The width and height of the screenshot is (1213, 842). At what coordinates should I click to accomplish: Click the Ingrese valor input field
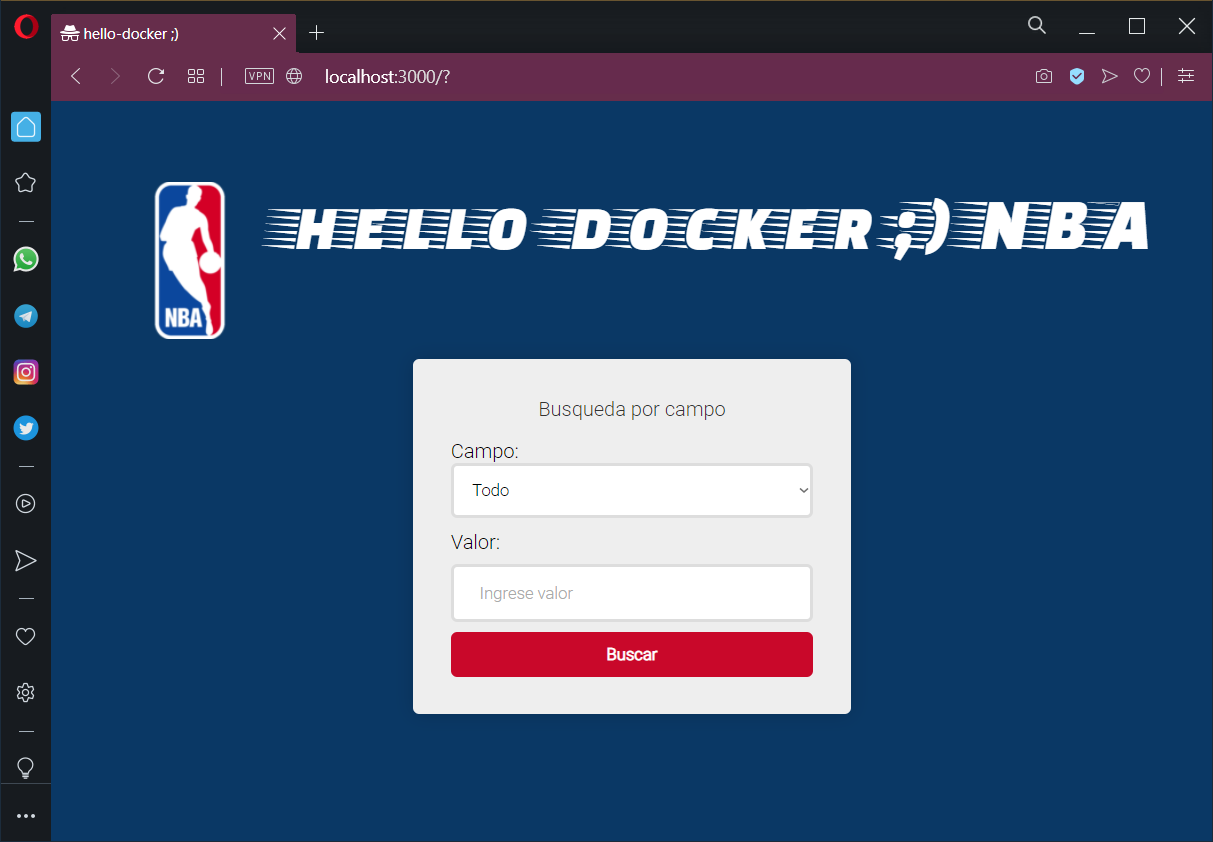(632, 593)
